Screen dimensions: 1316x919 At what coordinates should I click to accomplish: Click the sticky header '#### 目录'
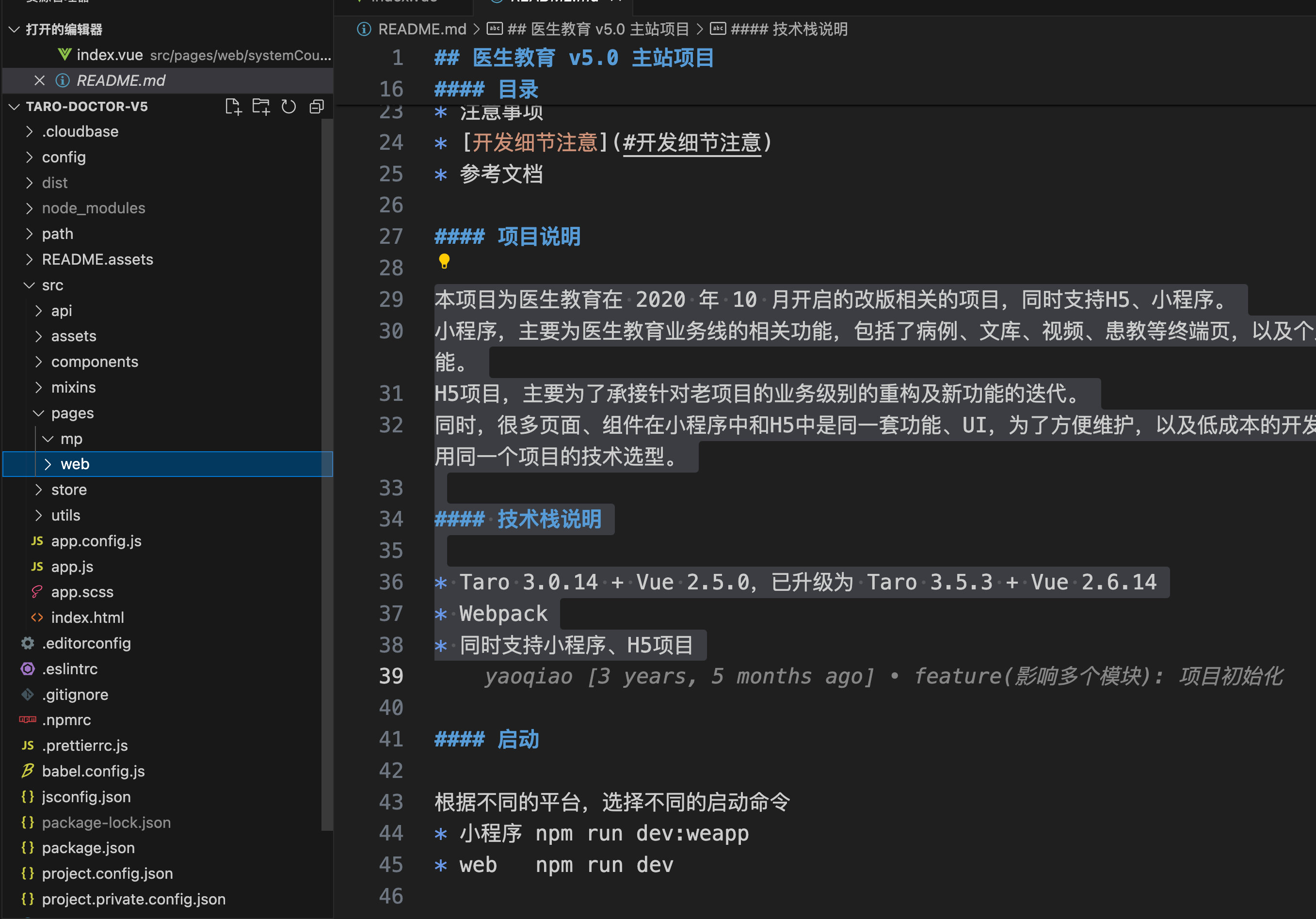tap(486, 89)
